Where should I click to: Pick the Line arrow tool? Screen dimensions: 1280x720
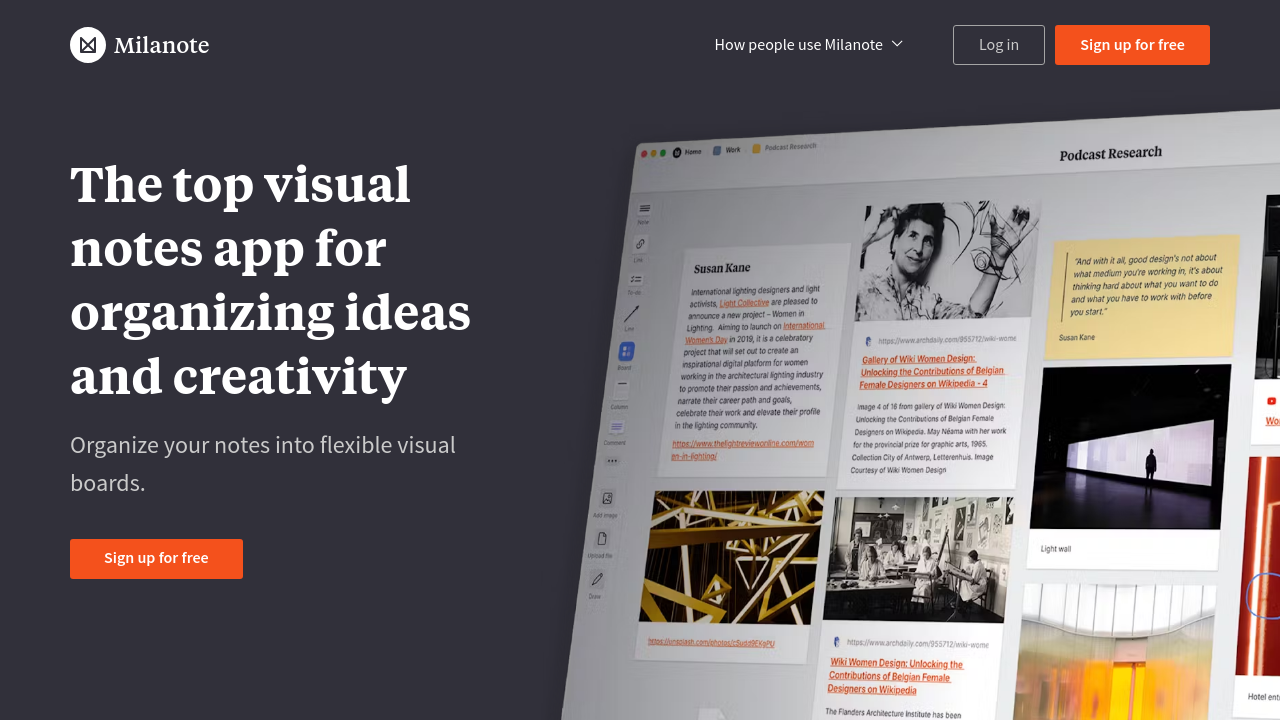tap(631, 315)
